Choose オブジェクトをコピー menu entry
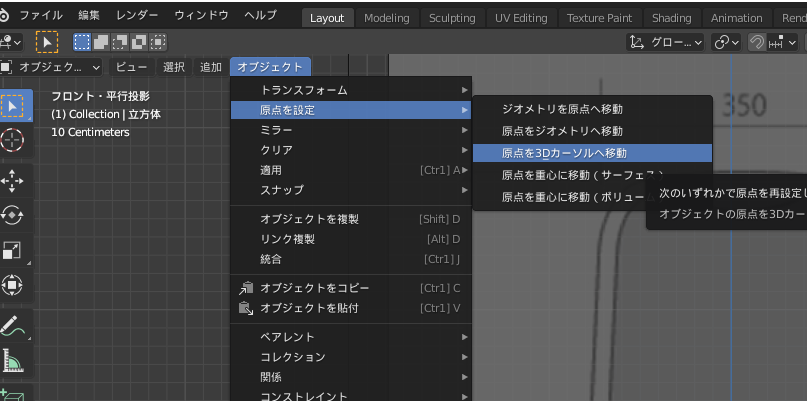Viewport: 807px width, 401px height. [x=350, y=288]
